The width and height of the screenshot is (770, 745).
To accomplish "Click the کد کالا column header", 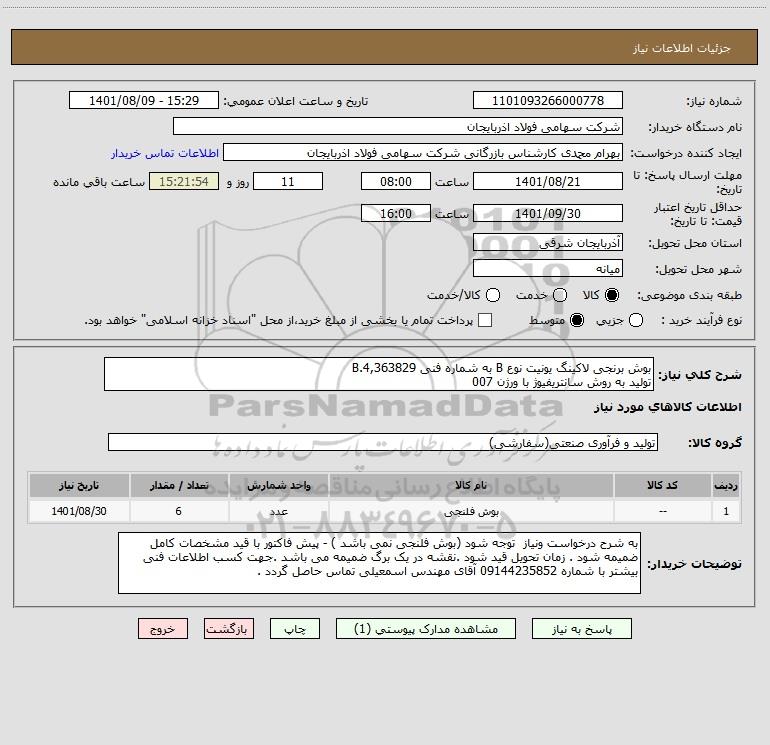I will point(662,485).
